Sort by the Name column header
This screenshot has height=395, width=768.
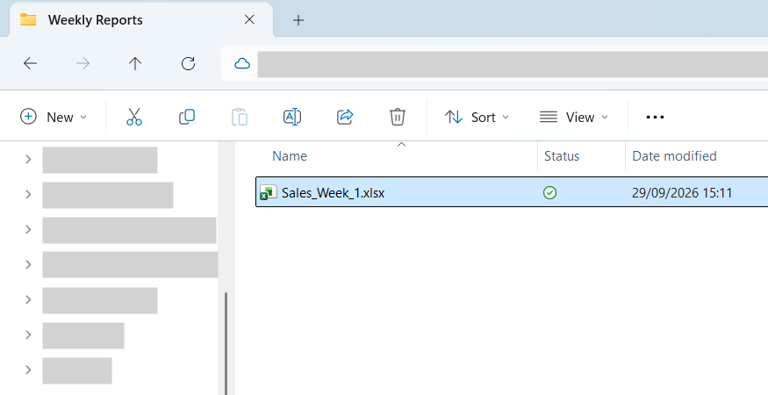point(289,156)
